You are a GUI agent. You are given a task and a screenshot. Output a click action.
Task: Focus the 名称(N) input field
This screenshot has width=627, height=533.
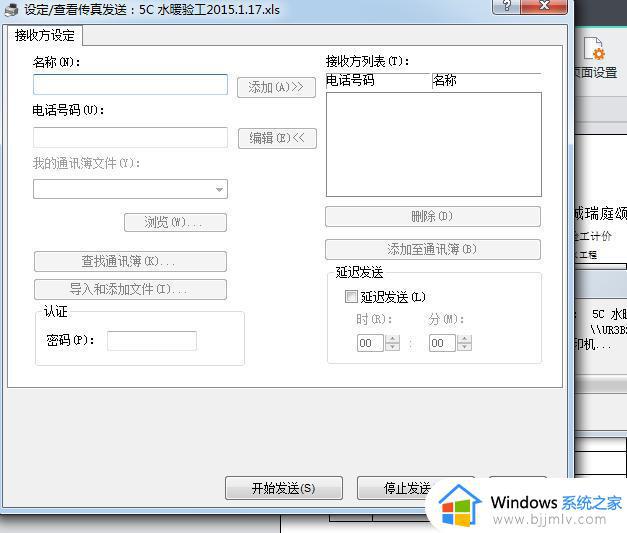(x=130, y=84)
